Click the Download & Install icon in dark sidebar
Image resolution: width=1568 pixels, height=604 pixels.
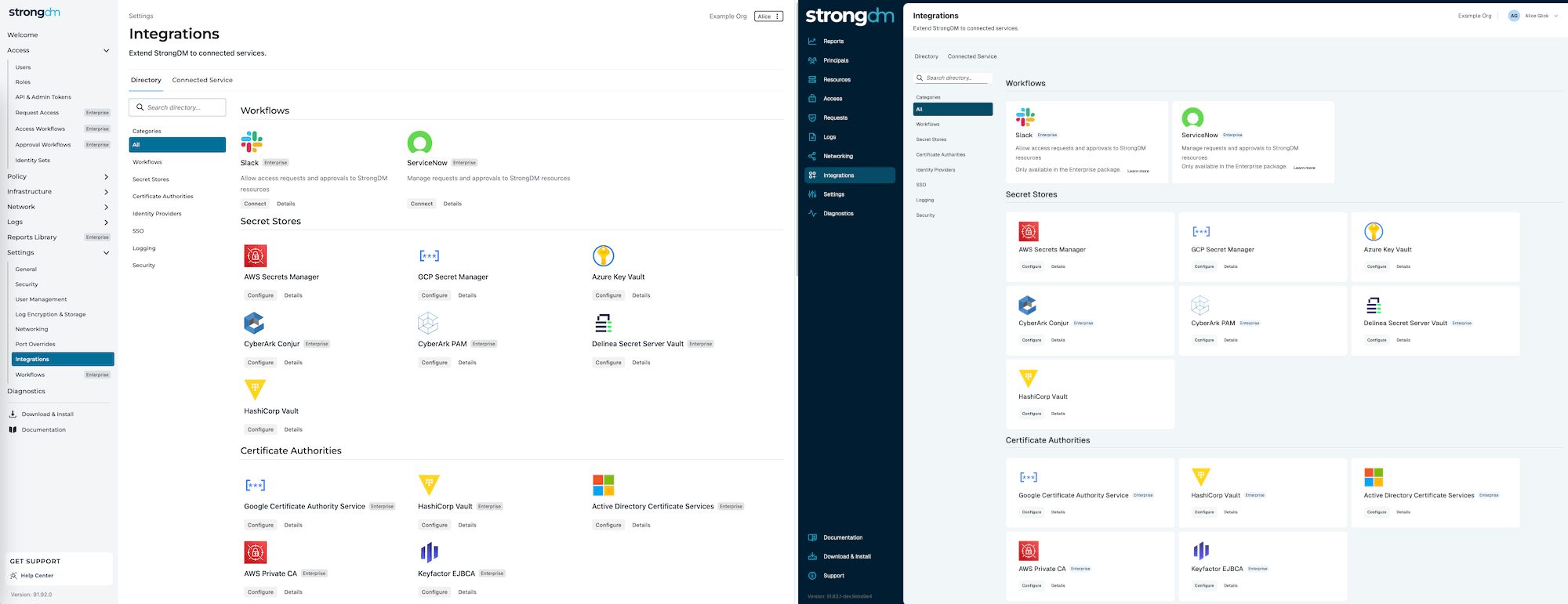(812, 556)
